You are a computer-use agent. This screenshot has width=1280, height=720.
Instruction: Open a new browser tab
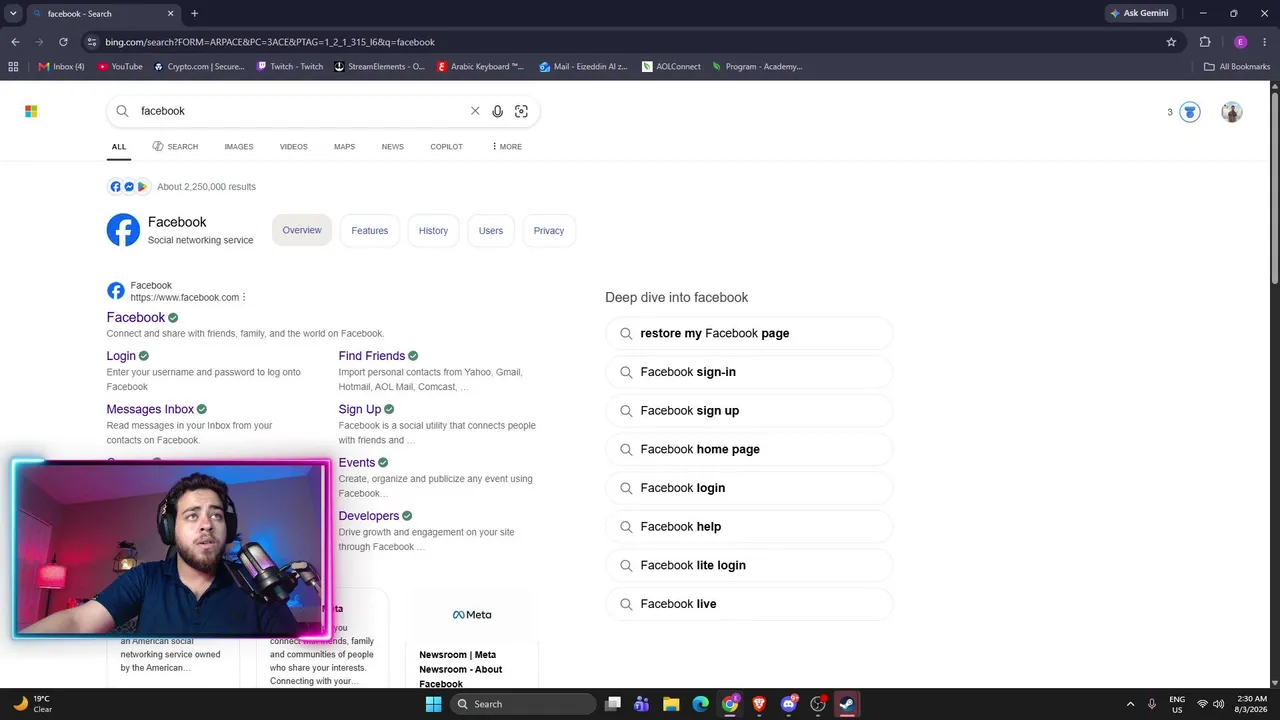tap(194, 14)
